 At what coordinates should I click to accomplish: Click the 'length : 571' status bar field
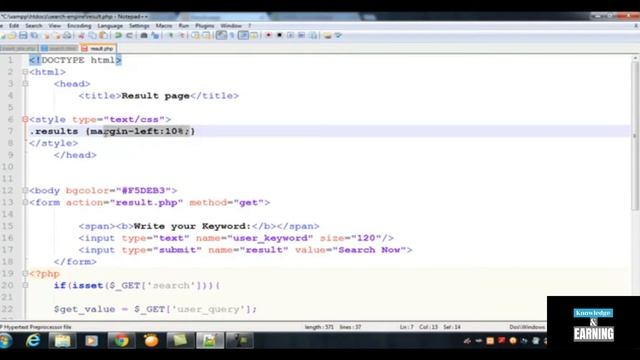tap(319, 327)
